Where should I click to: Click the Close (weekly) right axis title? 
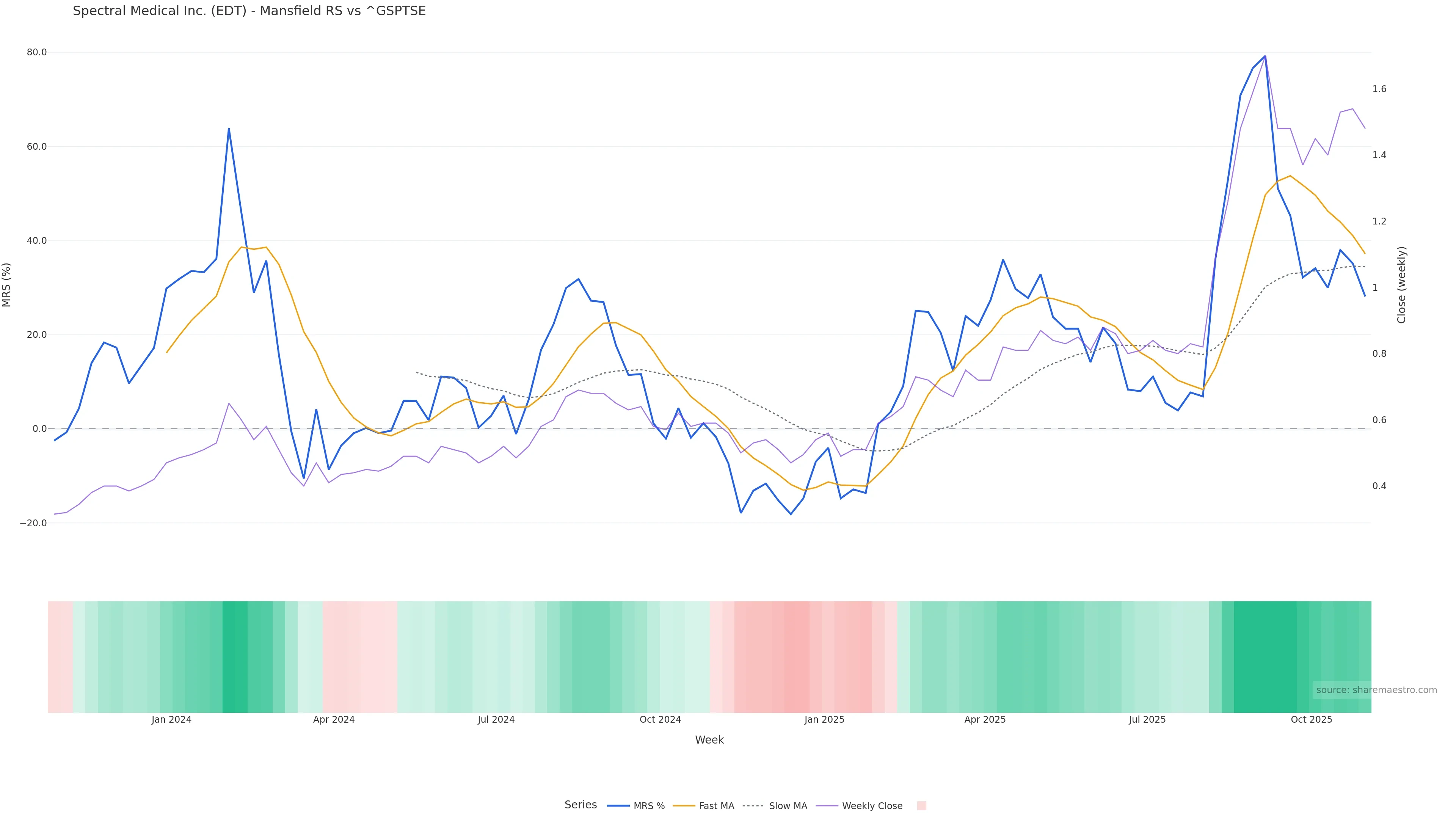1401,285
